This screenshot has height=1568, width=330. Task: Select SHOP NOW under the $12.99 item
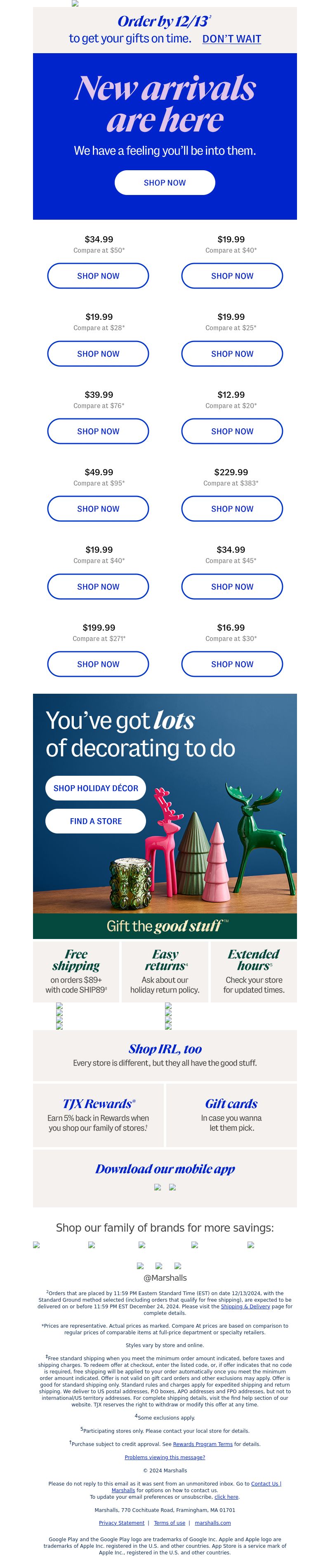point(232,431)
